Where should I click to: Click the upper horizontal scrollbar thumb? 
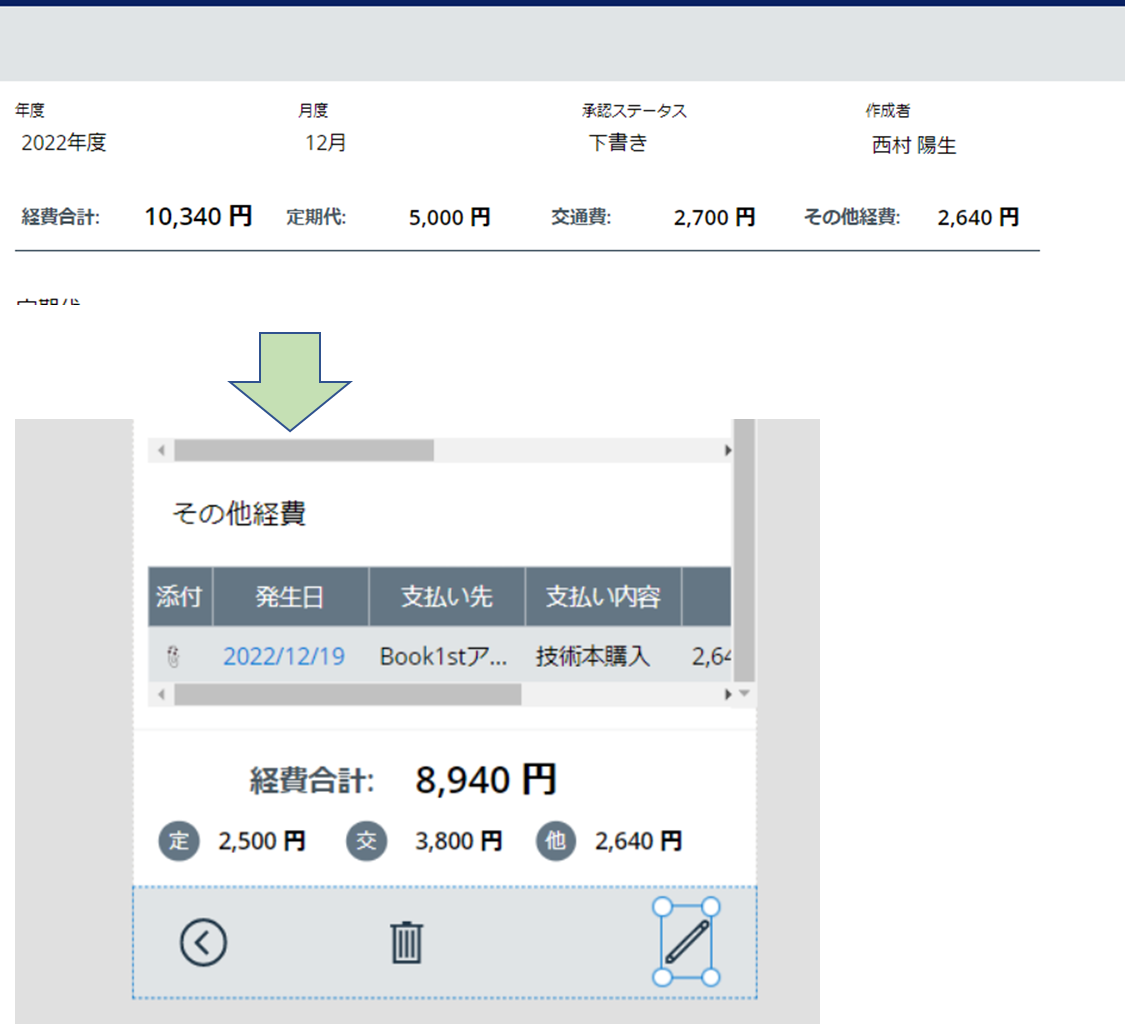pos(304,450)
